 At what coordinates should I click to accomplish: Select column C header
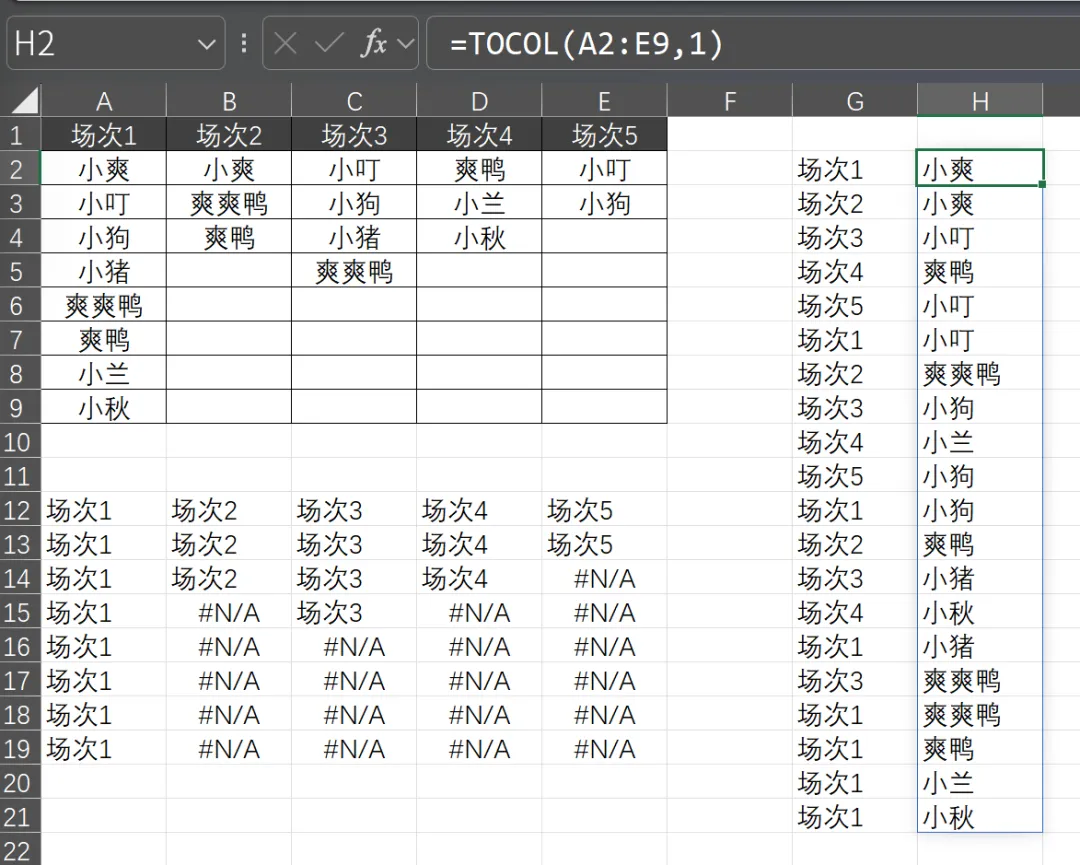click(x=354, y=101)
